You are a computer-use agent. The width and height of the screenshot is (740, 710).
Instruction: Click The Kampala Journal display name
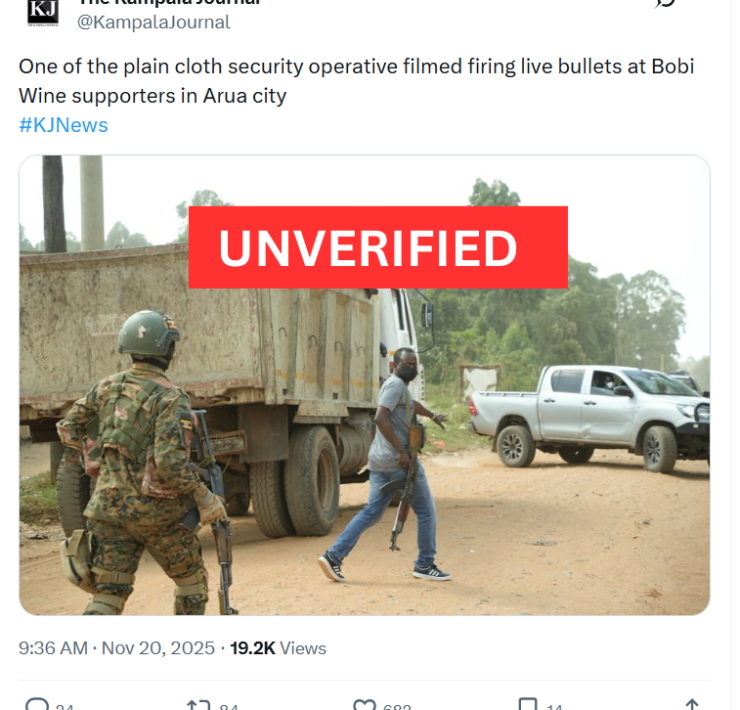pos(170,3)
